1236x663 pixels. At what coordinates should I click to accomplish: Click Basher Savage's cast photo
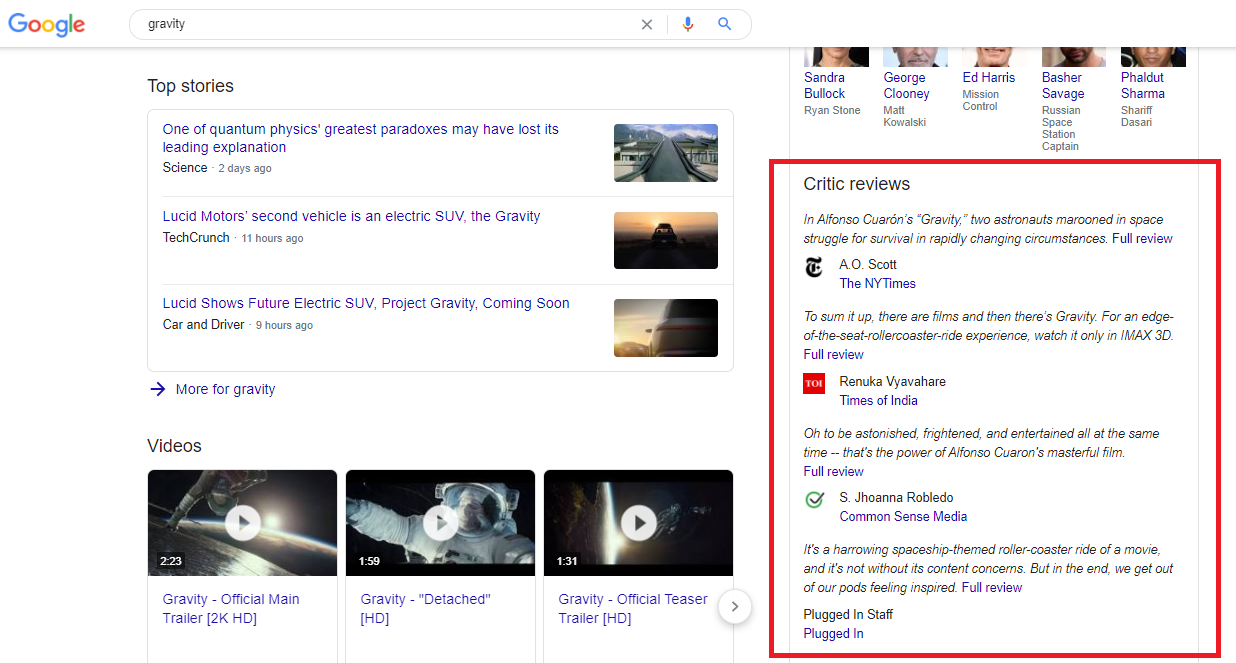tap(1074, 57)
